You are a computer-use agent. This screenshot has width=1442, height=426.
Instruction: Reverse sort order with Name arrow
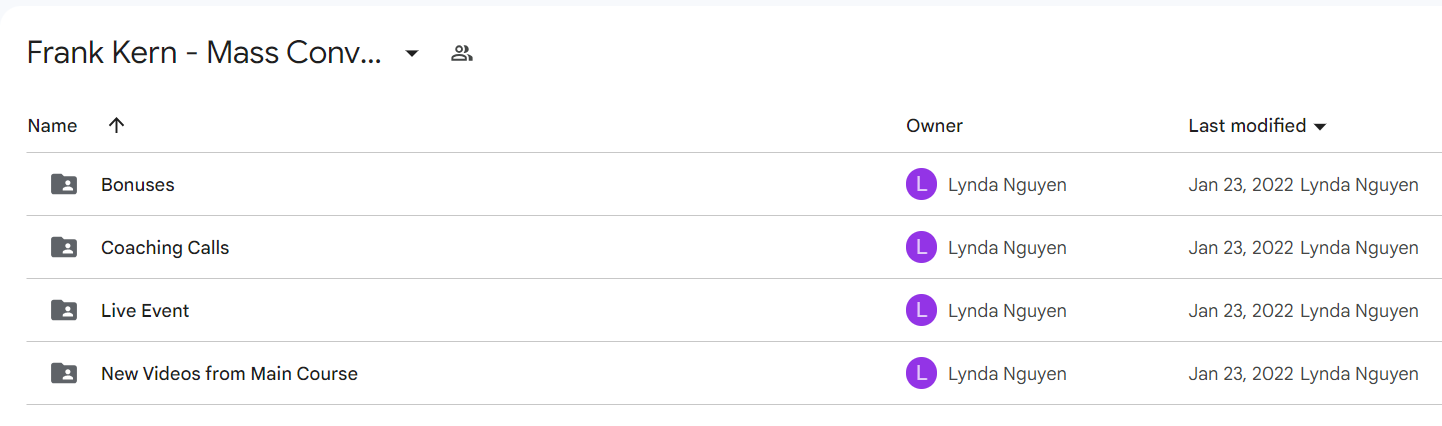pos(116,125)
